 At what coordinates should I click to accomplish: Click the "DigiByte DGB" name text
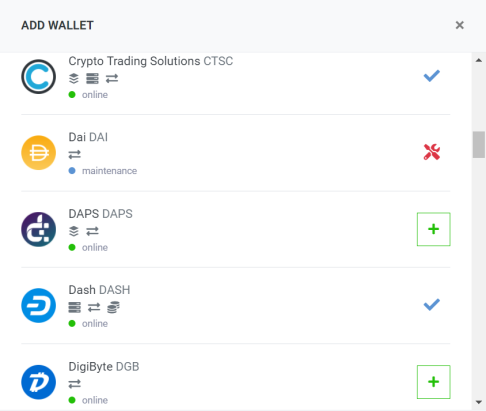(104, 367)
